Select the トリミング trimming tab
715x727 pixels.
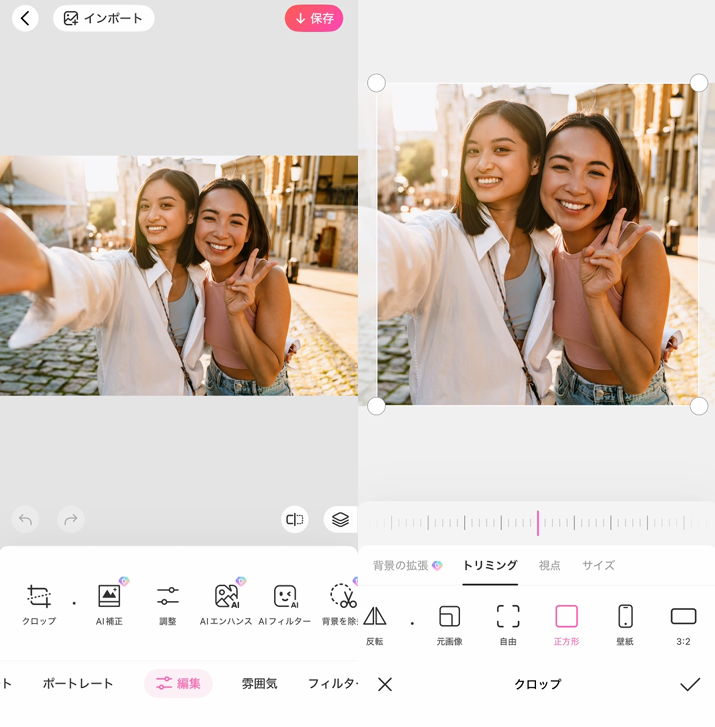click(x=490, y=565)
